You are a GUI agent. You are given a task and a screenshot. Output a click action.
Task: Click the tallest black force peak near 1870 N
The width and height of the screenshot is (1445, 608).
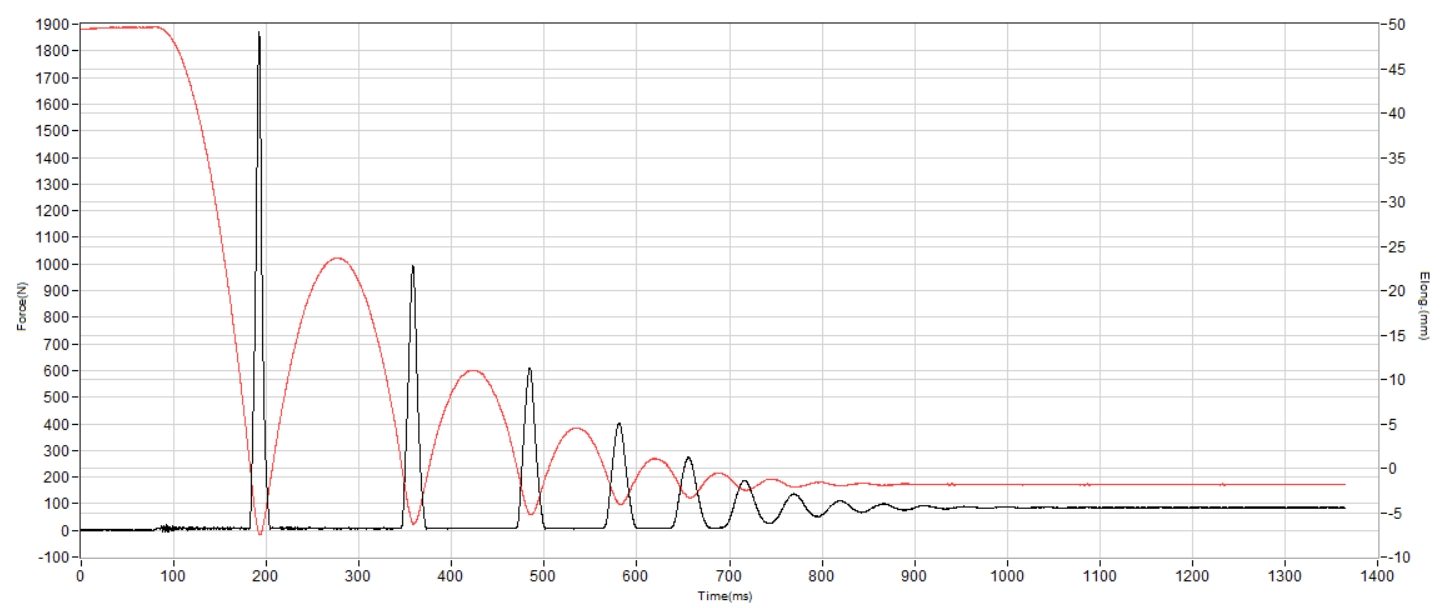[x=259, y=34]
